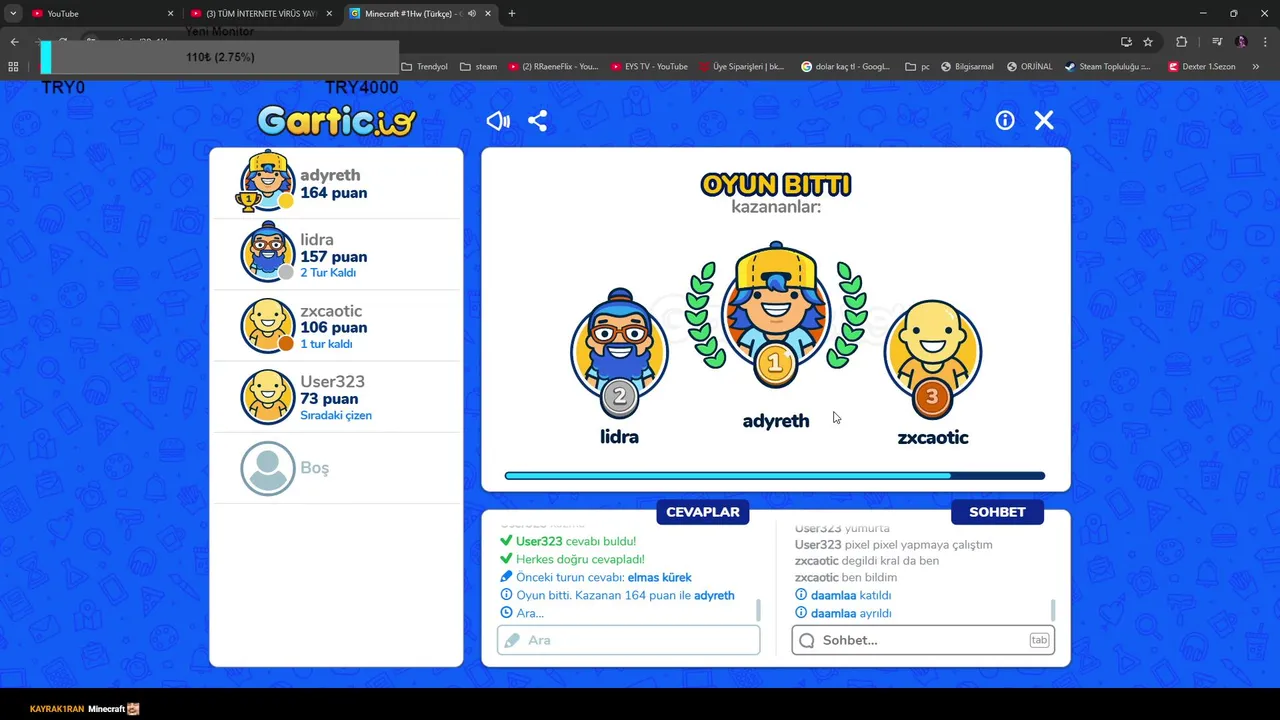Click adyreth's name in game-over message
1280x720 pixels.
pyautogui.click(x=714, y=595)
